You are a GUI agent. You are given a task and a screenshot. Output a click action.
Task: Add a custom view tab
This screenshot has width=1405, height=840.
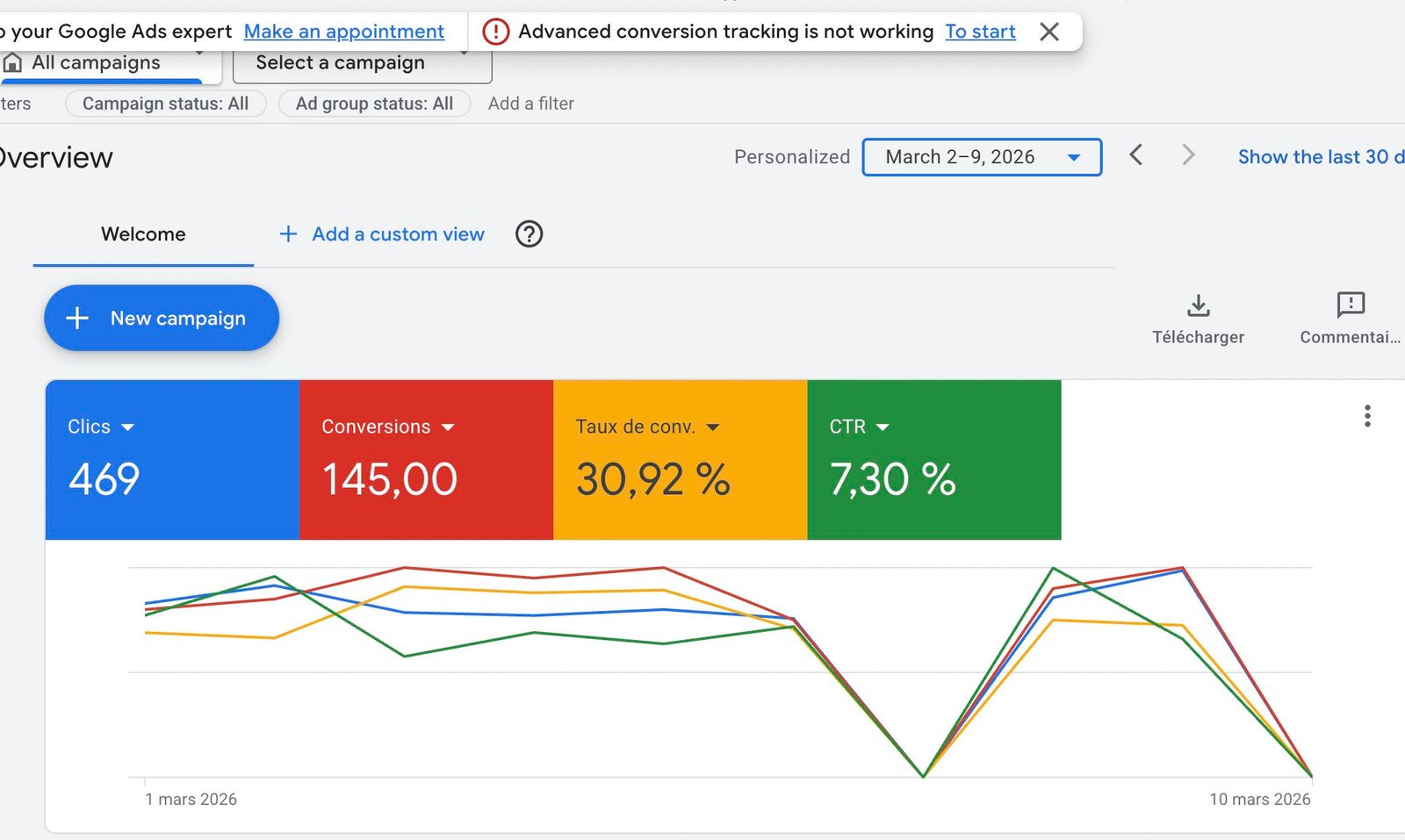point(382,234)
